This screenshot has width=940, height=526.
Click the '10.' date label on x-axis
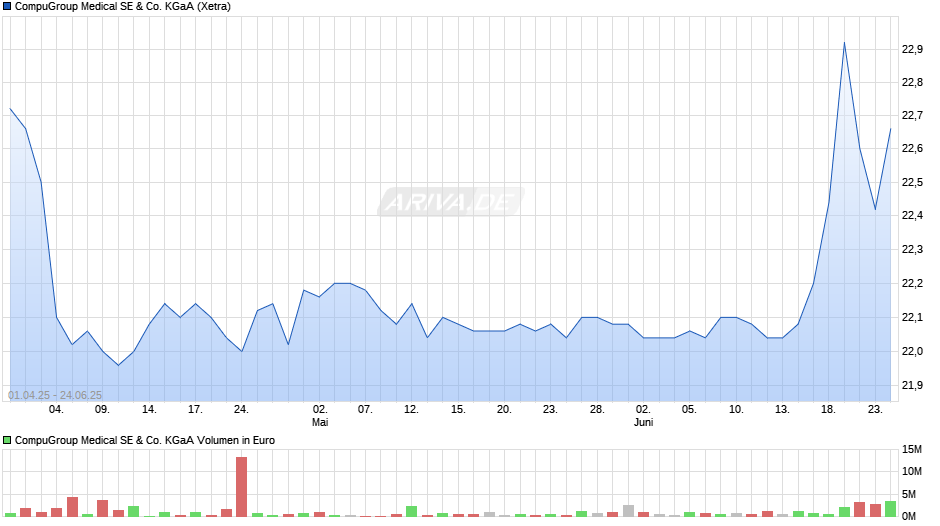click(736, 410)
